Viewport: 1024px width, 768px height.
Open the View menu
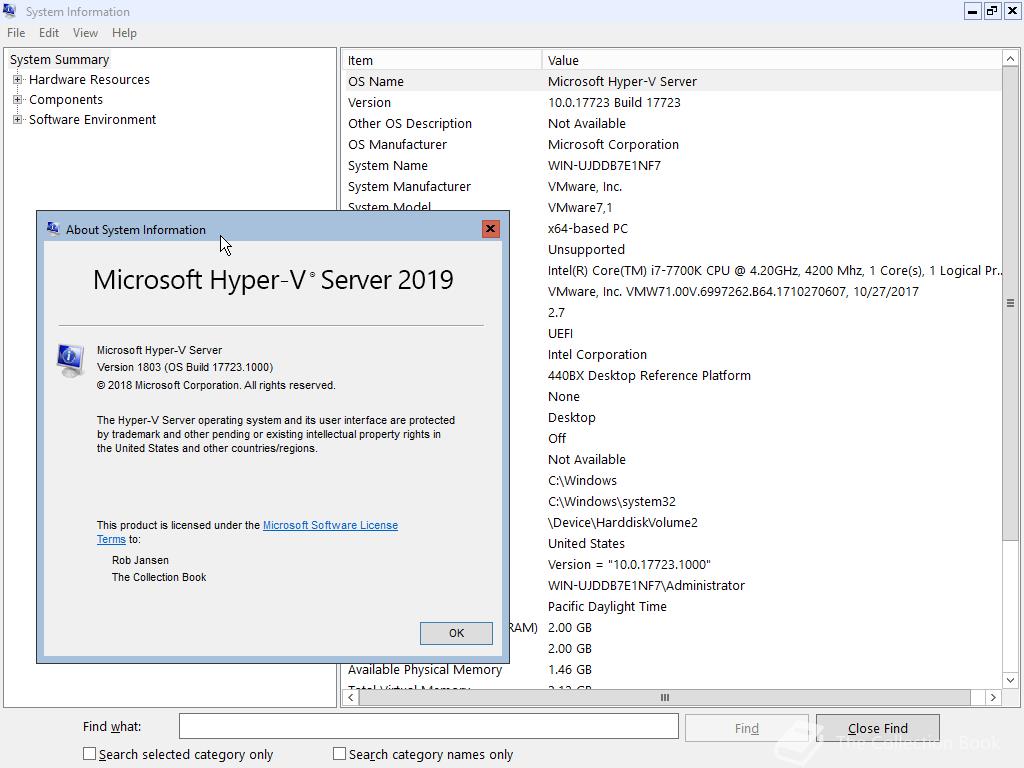[85, 33]
